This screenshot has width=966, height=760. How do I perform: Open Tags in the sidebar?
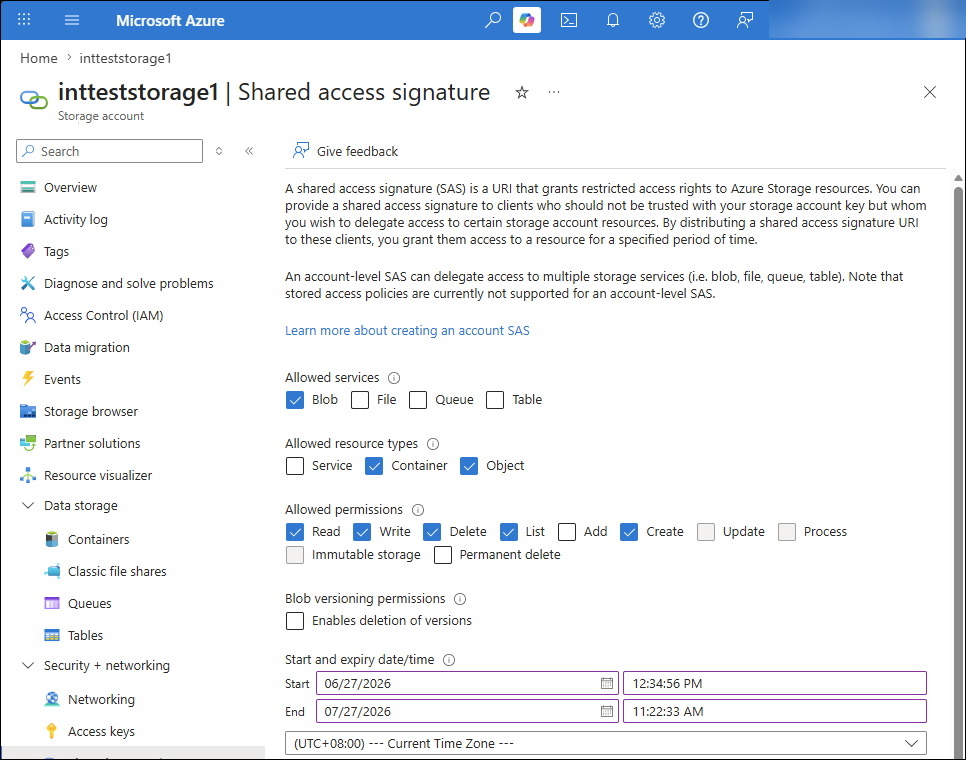tap(56, 251)
